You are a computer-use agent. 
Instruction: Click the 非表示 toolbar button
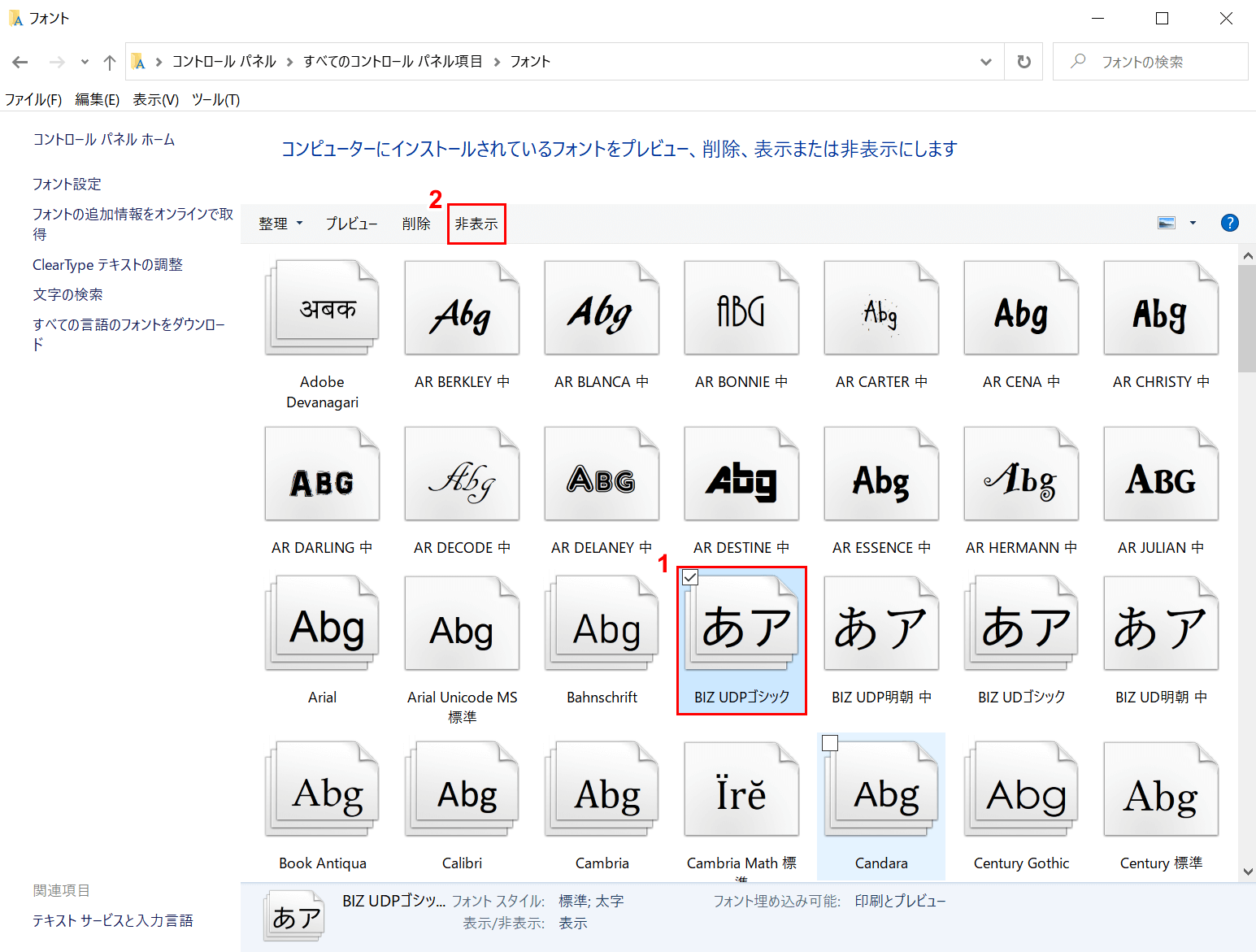(x=476, y=224)
